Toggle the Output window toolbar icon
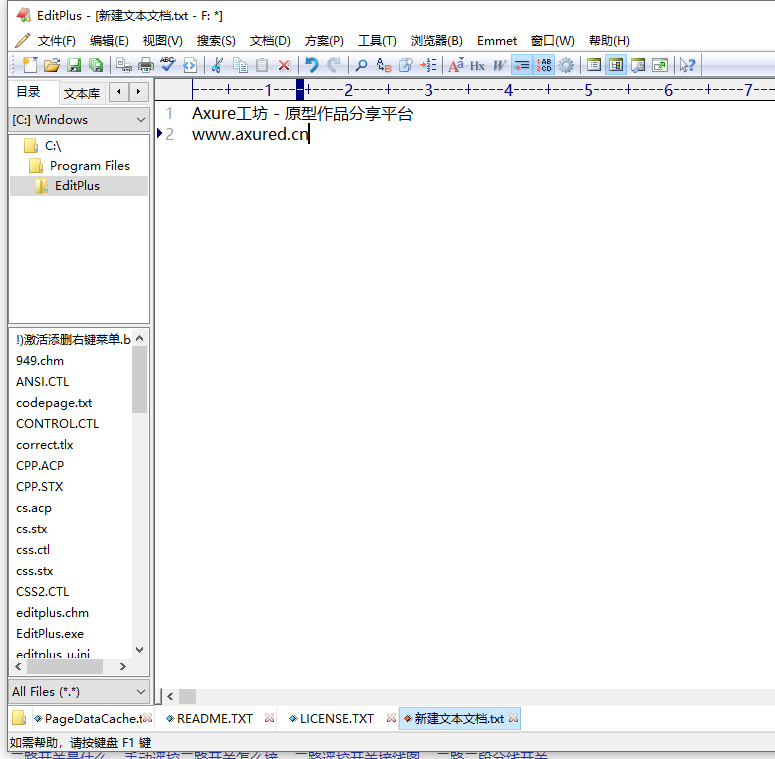775x759 pixels. [638, 65]
